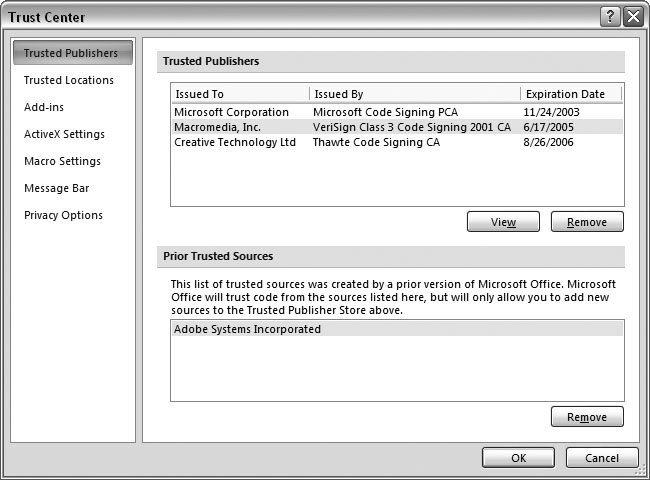The height and width of the screenshot is (480, 650).
Task: Select Macro Settings in sidebar
Action: [62, 161]
